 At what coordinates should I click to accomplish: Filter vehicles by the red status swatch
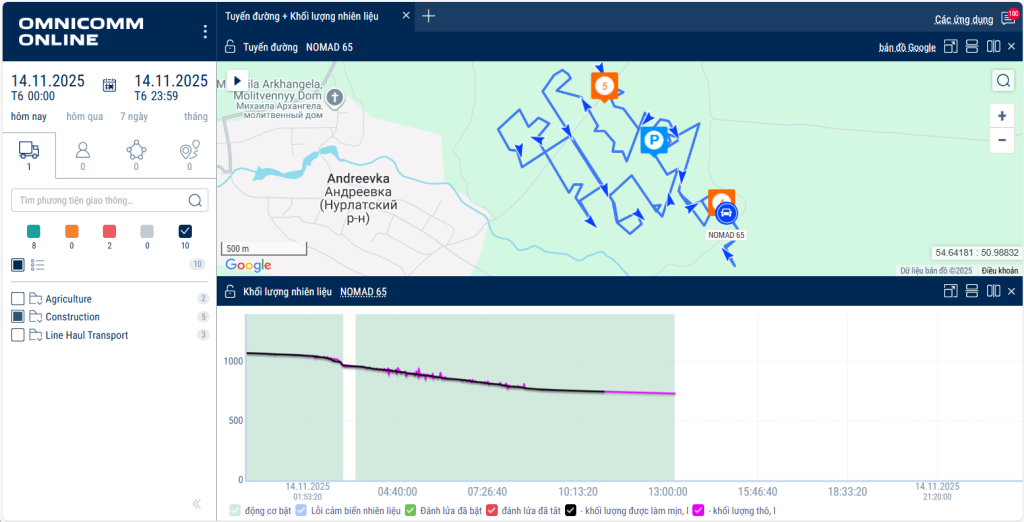tap(109, 231)
